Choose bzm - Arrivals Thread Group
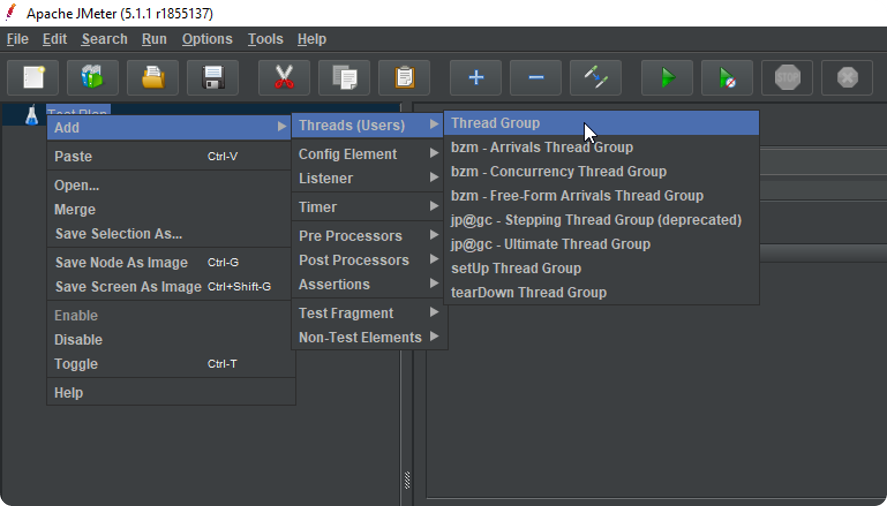 pos(601,147)
